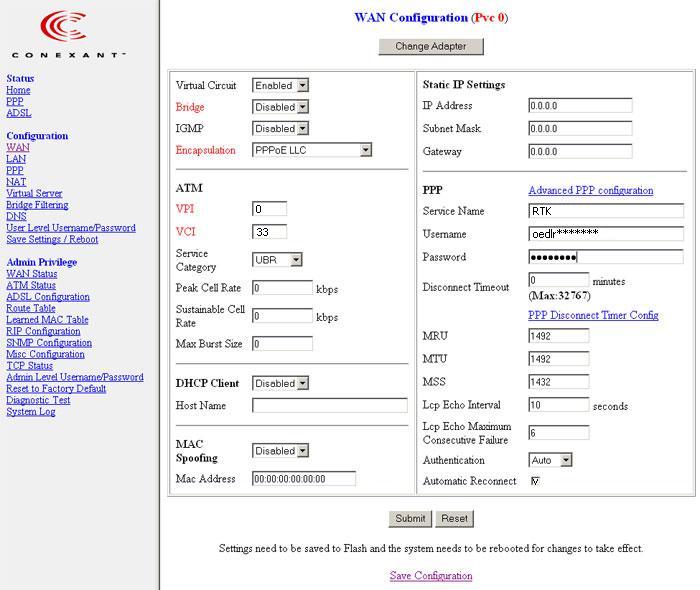Open Reset to Factory Default page
The width and height of the screenshot is (700, 590).
pyautogui.click(x=56, y=389)
